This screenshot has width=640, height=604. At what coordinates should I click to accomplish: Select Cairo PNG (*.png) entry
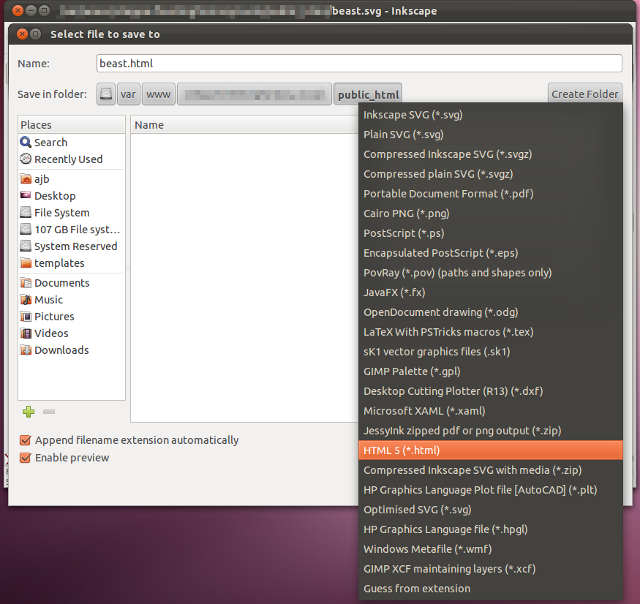[x=490, y=213]
